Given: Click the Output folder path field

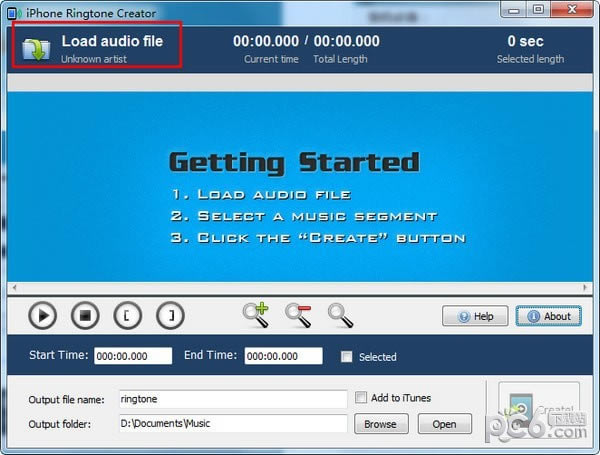Looking at the screenshot, I should [233, 424].
